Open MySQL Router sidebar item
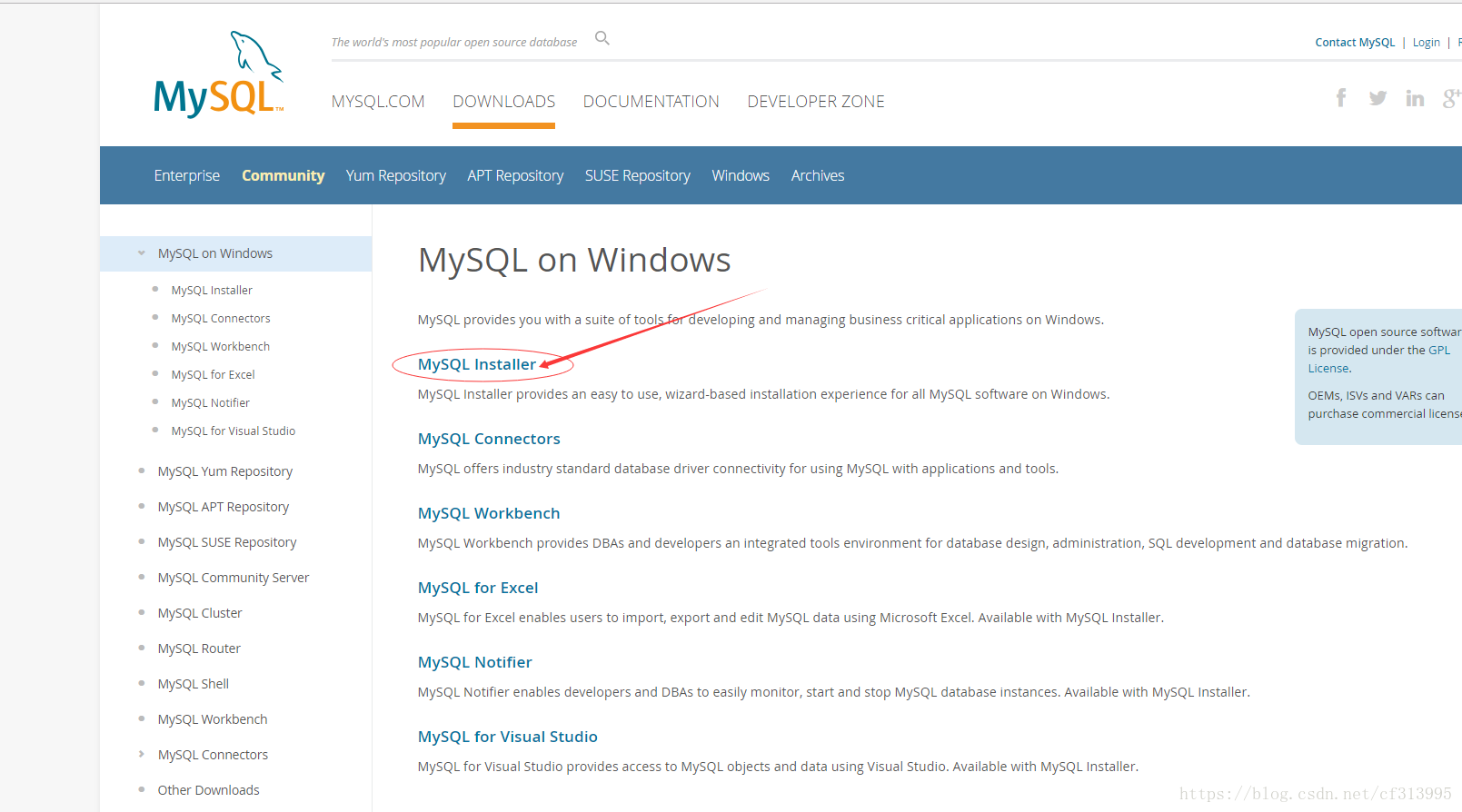 point(199,649)
